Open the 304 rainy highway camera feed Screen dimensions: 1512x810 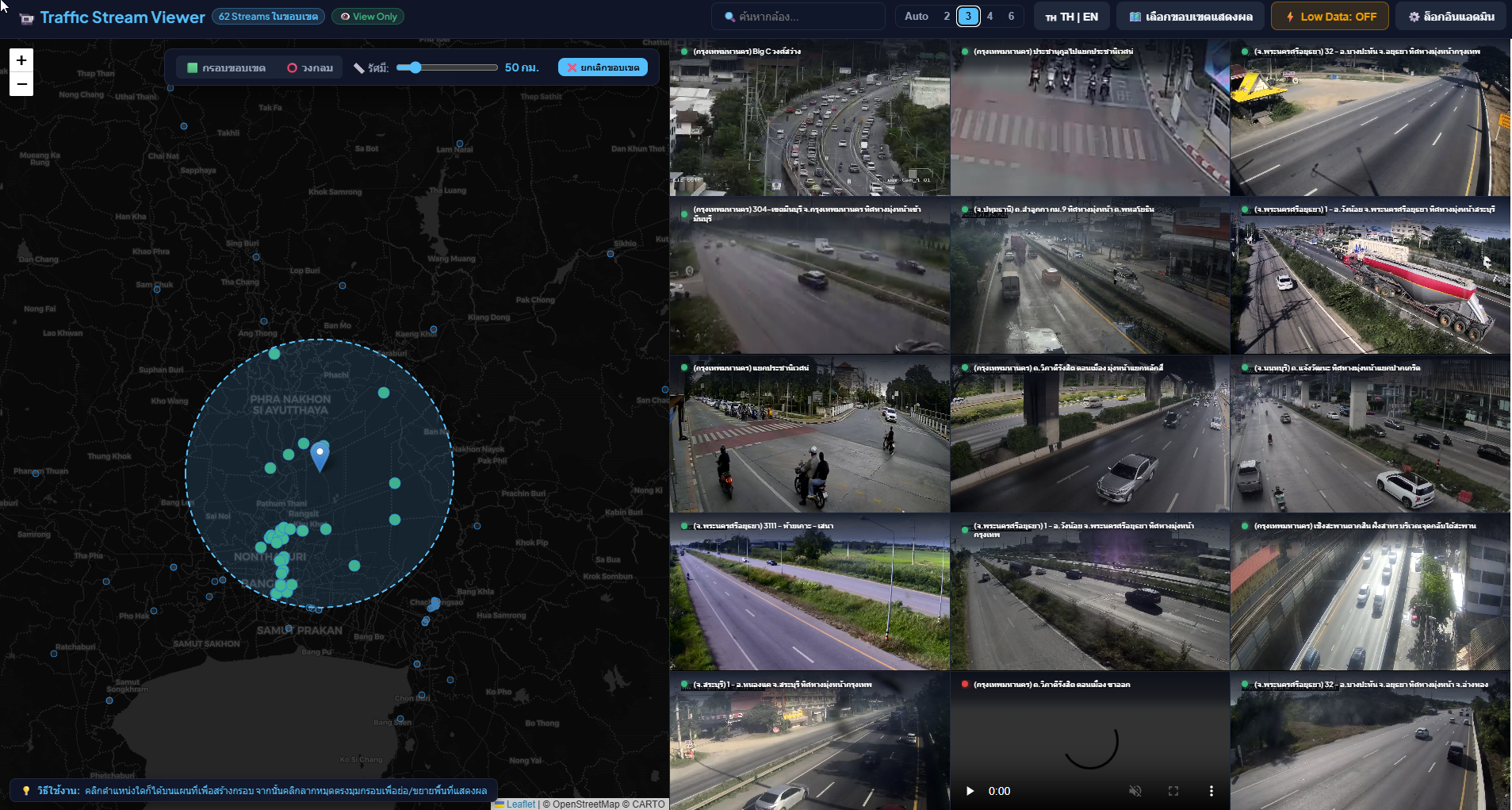810,276
